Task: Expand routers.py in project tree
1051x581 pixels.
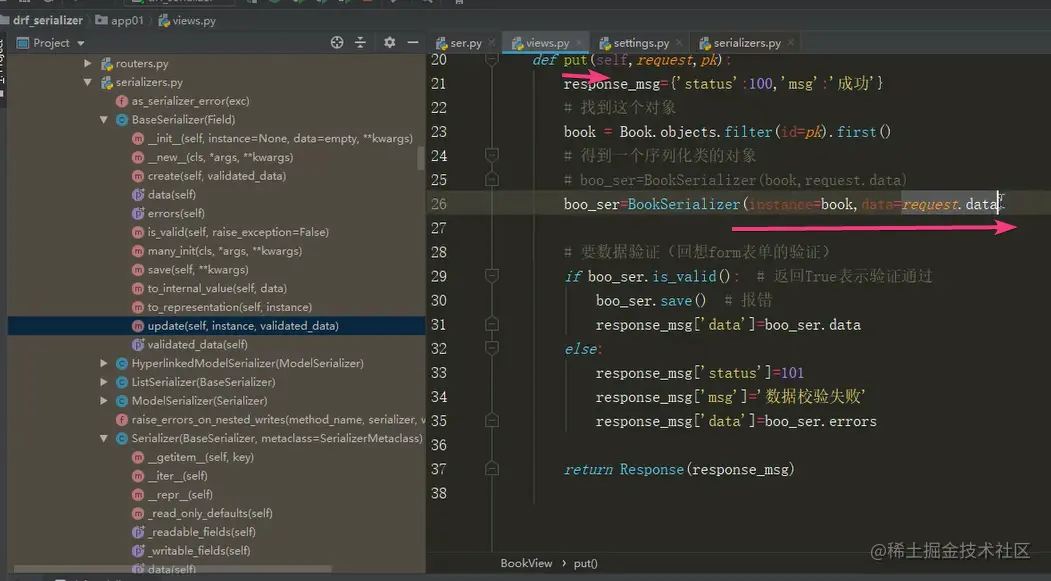Action: pos(87,64)
